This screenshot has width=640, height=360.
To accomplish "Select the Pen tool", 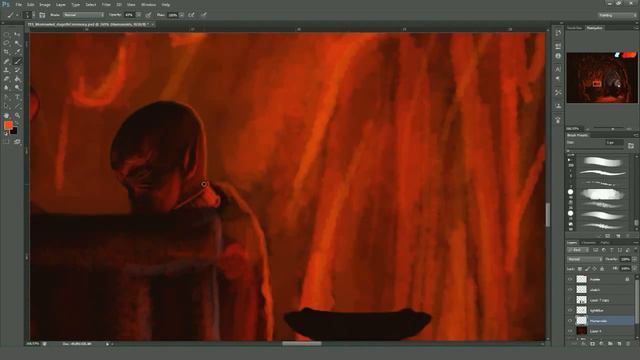I will pyautogui.click(x=7, y=97).
